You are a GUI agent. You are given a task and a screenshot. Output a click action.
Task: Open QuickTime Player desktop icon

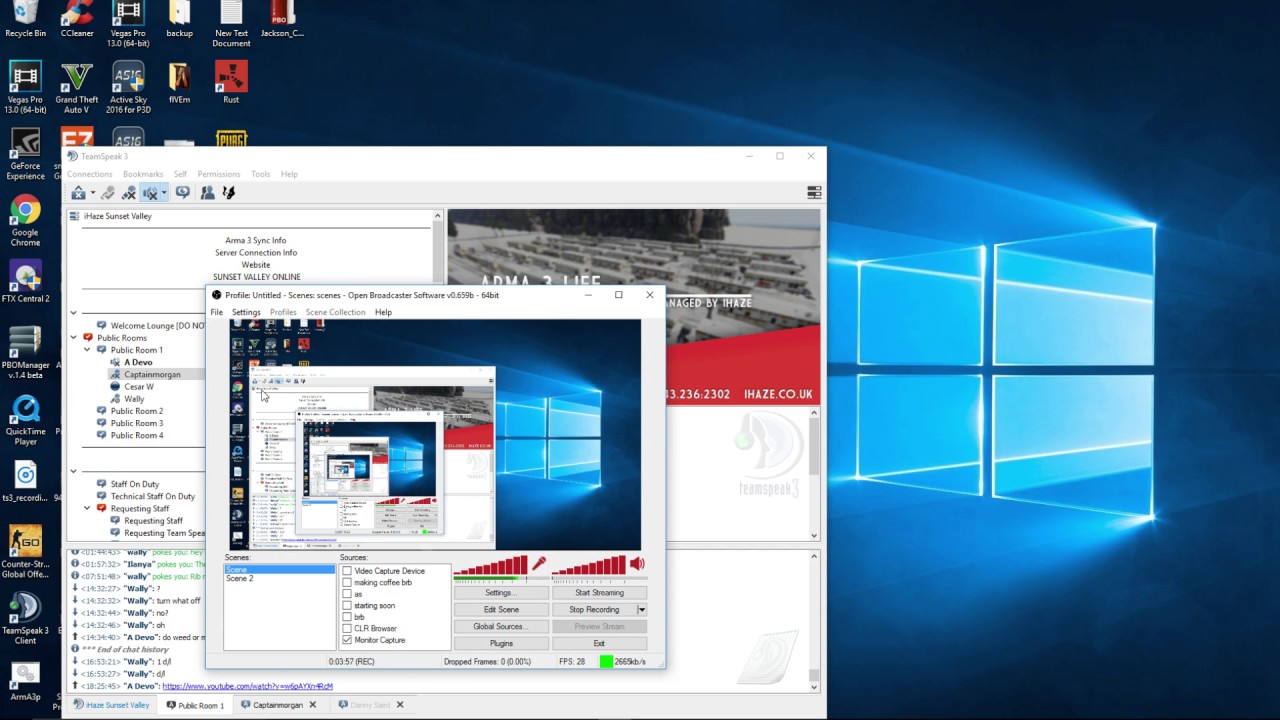(25, 419)
